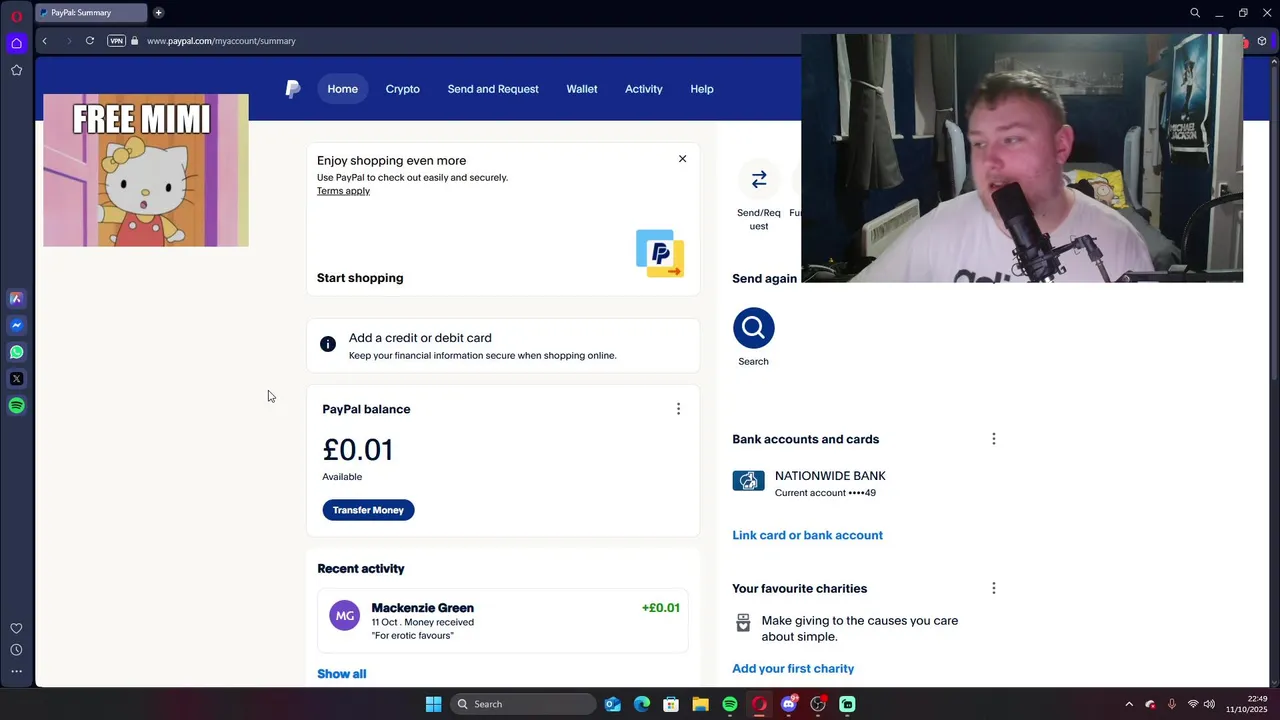Viewport: 1280px width, 720px height.
Task: Click the taskbar volume speaker icon
Action: pyautogui.click(x=1209, y=704)
